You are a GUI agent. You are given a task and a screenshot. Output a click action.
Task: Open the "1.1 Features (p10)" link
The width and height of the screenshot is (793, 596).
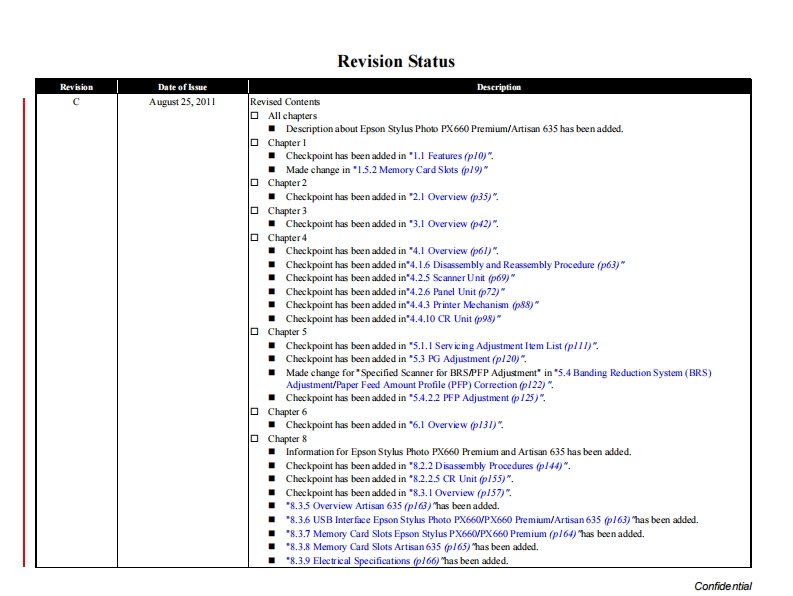[x=450, y=157]
